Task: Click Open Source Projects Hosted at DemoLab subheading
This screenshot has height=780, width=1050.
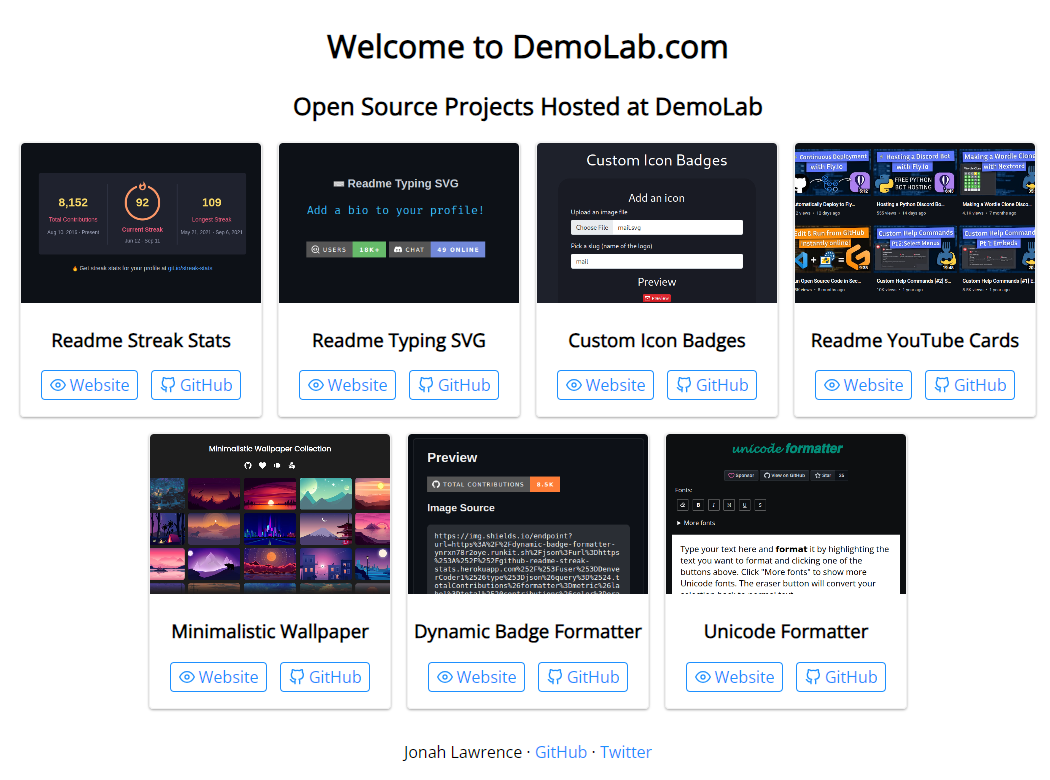Action: click(528, 106)
